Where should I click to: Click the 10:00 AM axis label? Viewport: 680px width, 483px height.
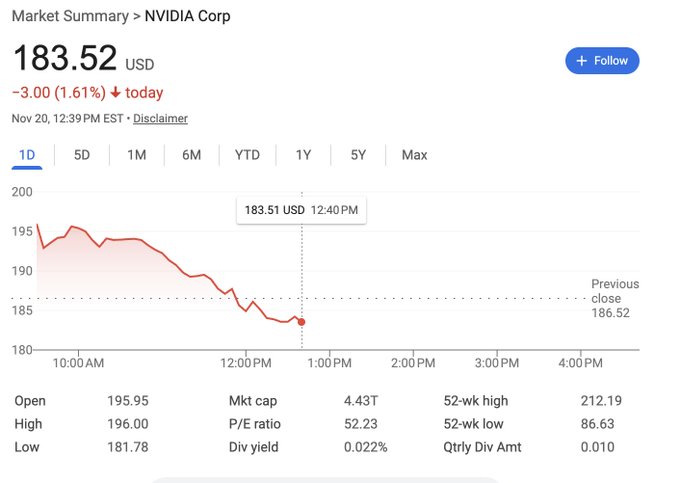click(78, 362)
